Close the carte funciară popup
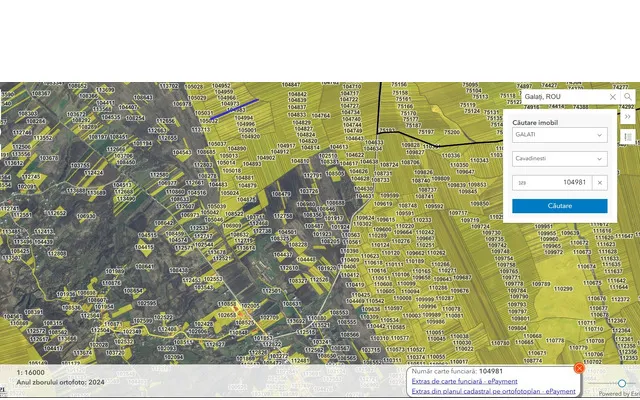 click(579, 368)
